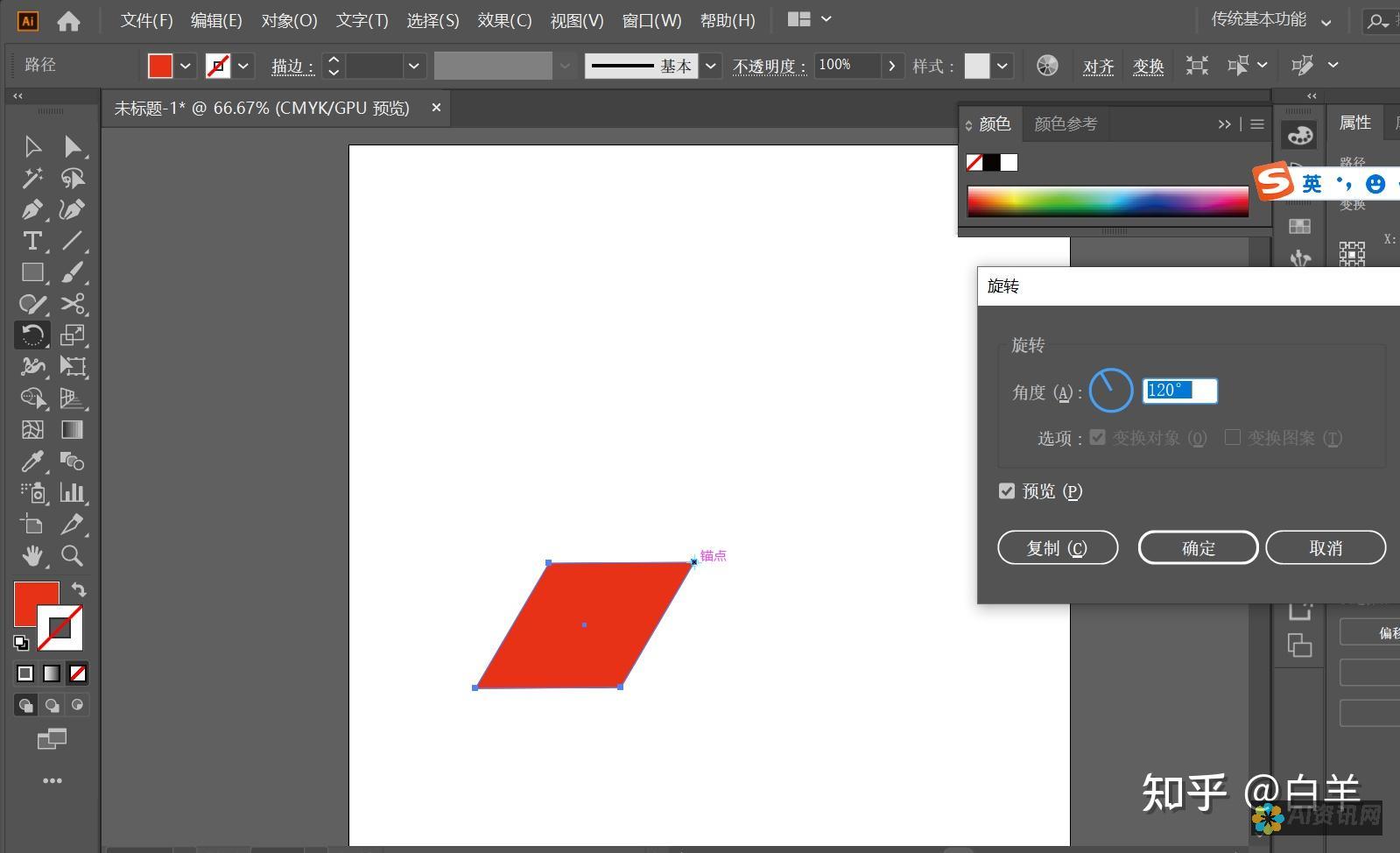Open the graphic style dropdown

point(1003,66)
